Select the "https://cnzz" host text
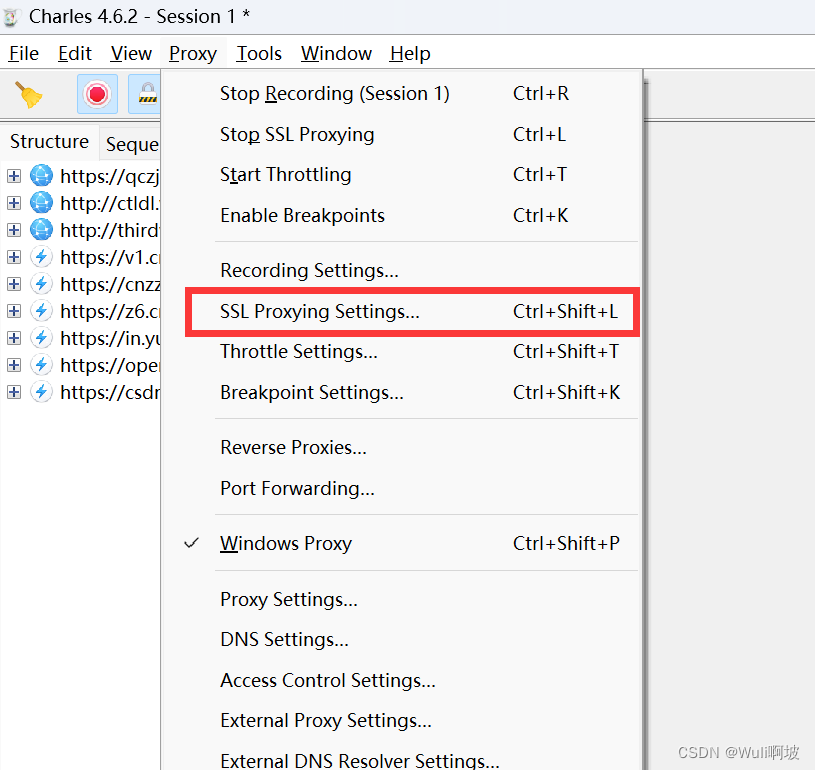Viewport: 815px width, 770px height. tap(110, 284)
